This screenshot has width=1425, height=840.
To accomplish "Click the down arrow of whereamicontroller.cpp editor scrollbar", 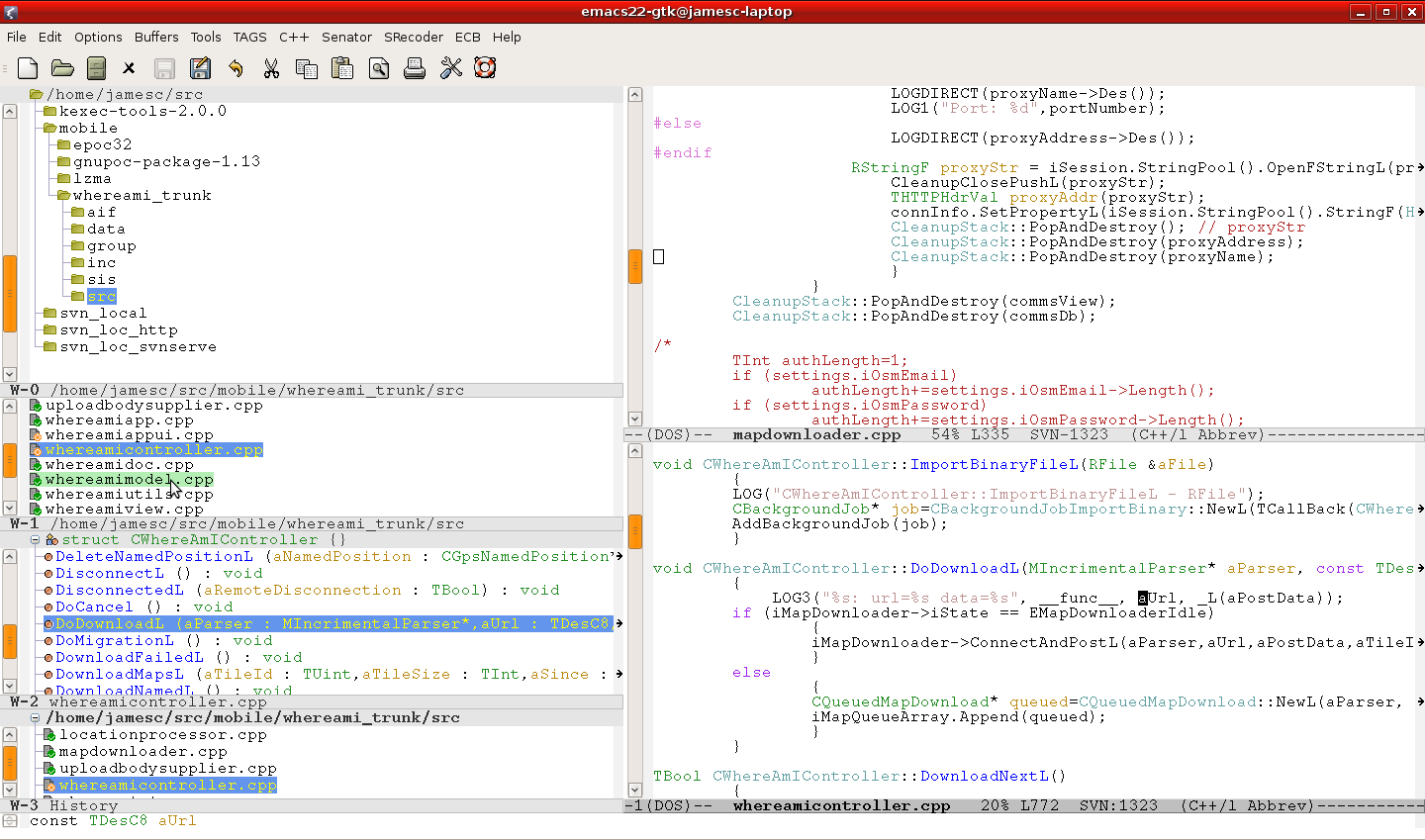I will pos(635,790).
